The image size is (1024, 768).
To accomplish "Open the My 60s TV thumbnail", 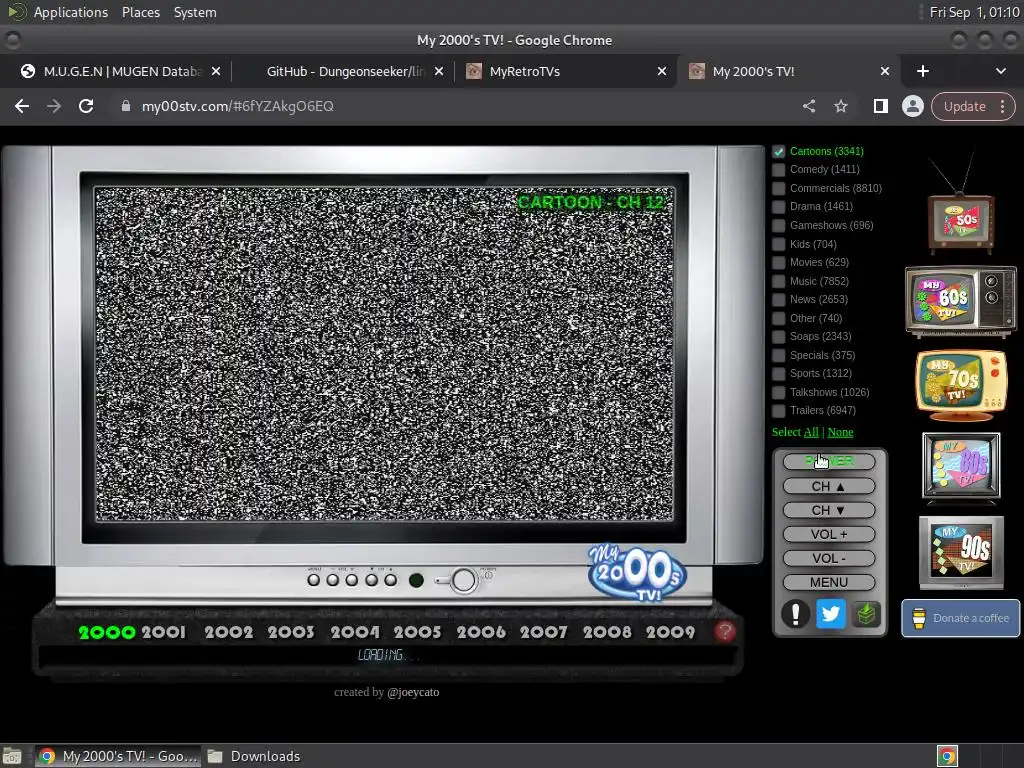I will (961, 301).
